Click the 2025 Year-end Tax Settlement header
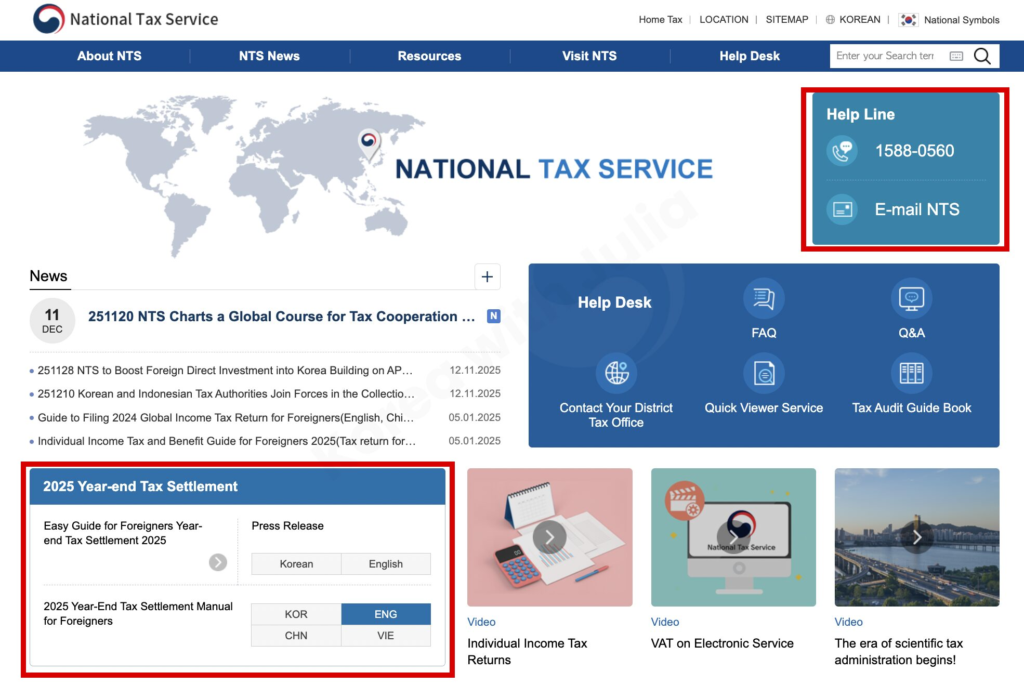The image size is (1024, 685). [237, 486]
